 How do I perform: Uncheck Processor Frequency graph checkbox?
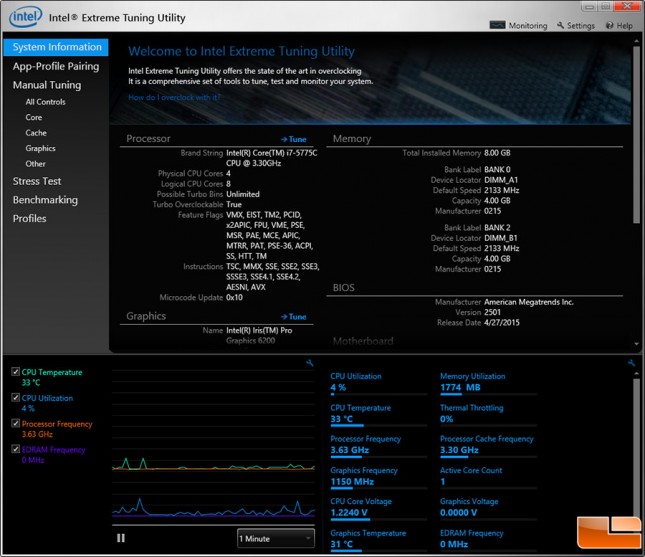[16, 423]
